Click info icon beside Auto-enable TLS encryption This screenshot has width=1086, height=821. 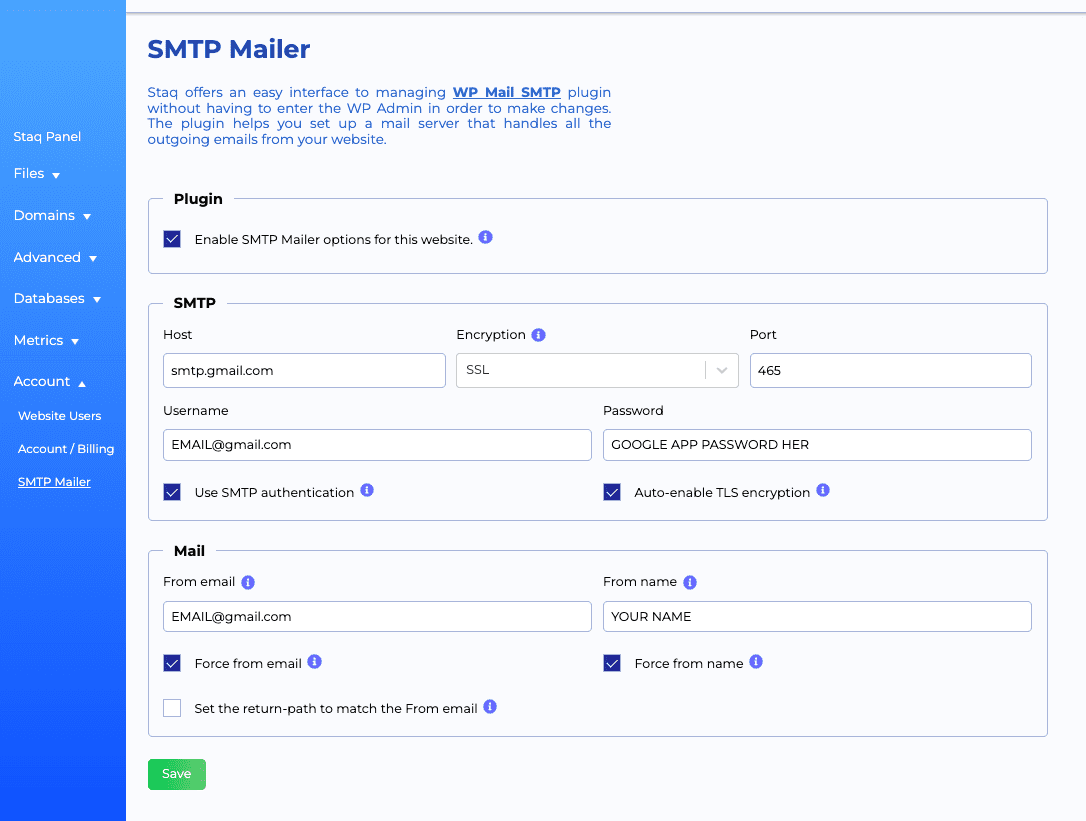[x=823, y=491]
